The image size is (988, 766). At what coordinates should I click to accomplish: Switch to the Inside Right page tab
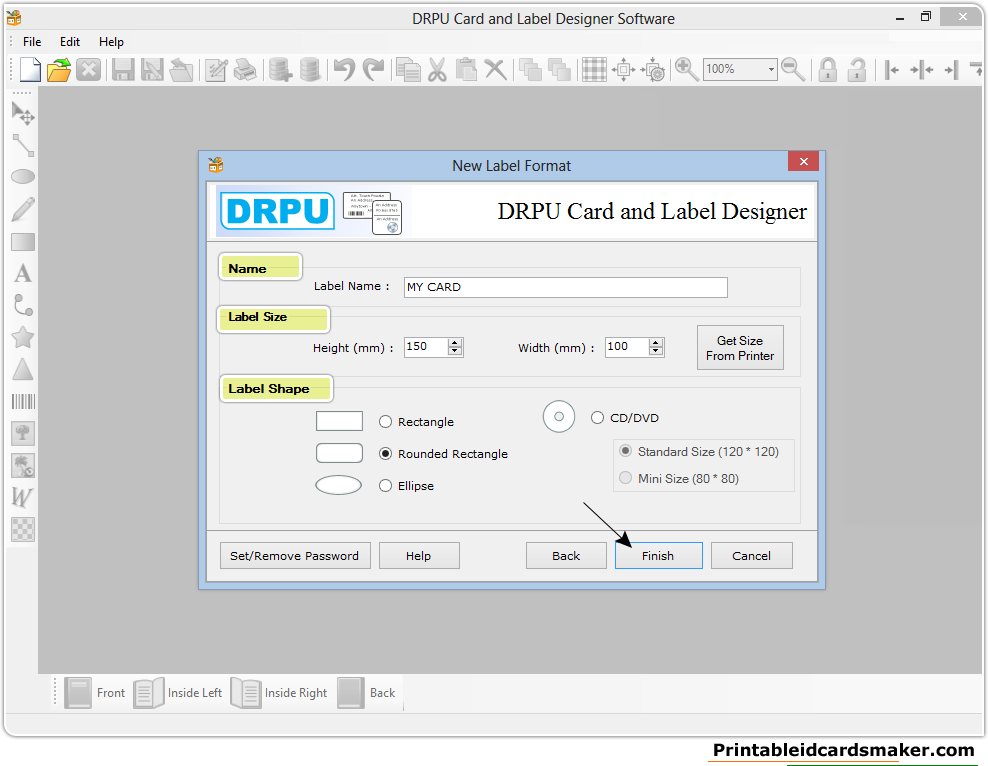pyautogui.click(x=279, y=693)
